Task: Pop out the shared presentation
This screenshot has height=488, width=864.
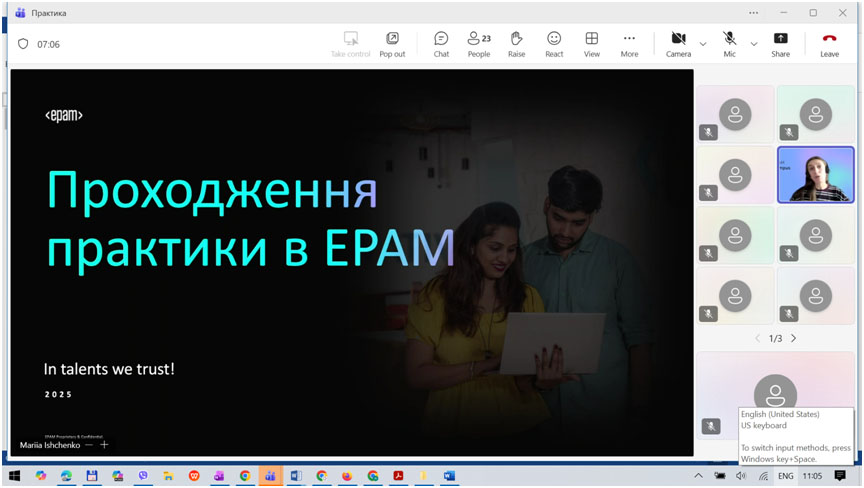Action: (x=392, y=43)
